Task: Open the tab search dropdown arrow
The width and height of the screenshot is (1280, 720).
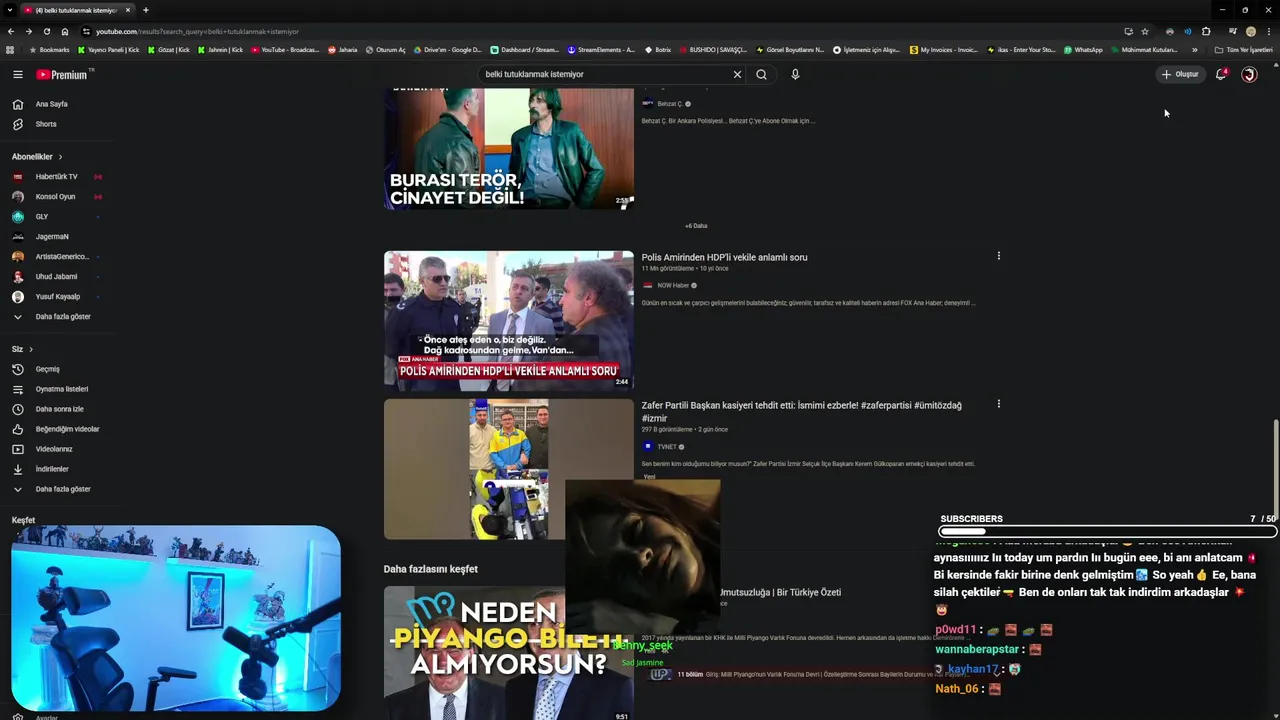Action: coord(10,10)
